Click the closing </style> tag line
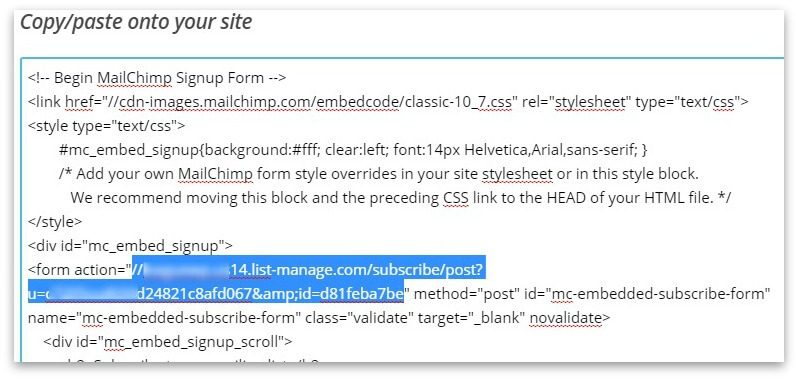Image resolution: width=798 pixels, height=380 pixels. pos(55,222)
